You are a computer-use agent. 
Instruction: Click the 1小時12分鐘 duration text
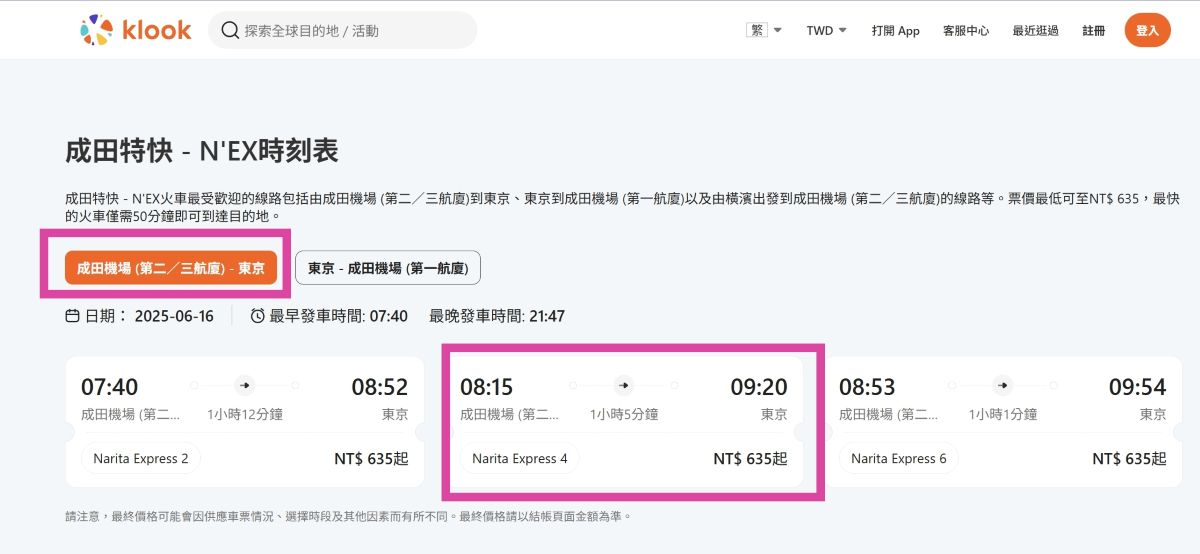click(245, 414)
